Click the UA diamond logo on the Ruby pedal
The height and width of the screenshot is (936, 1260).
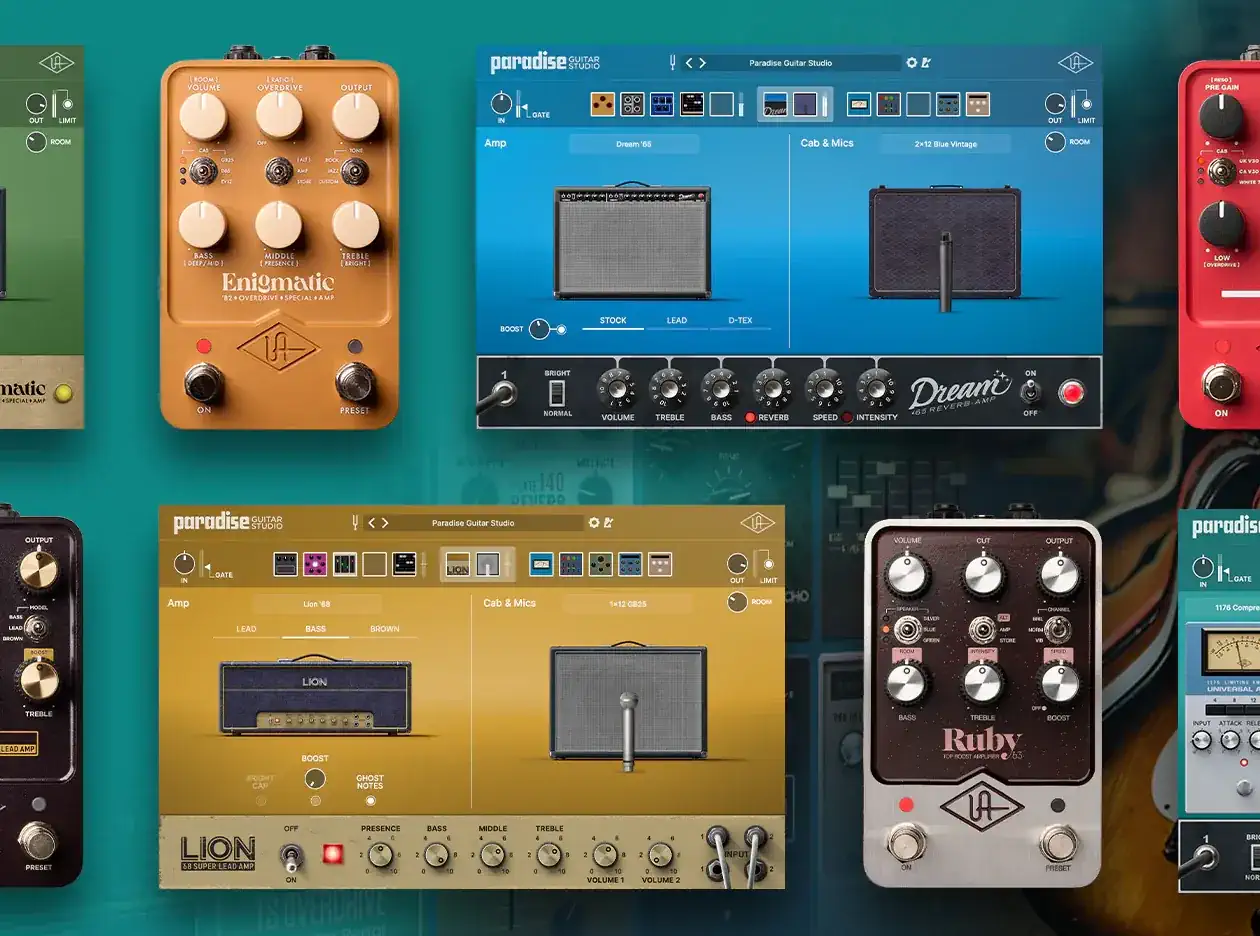pyautogui.click(x=983, y=808)
